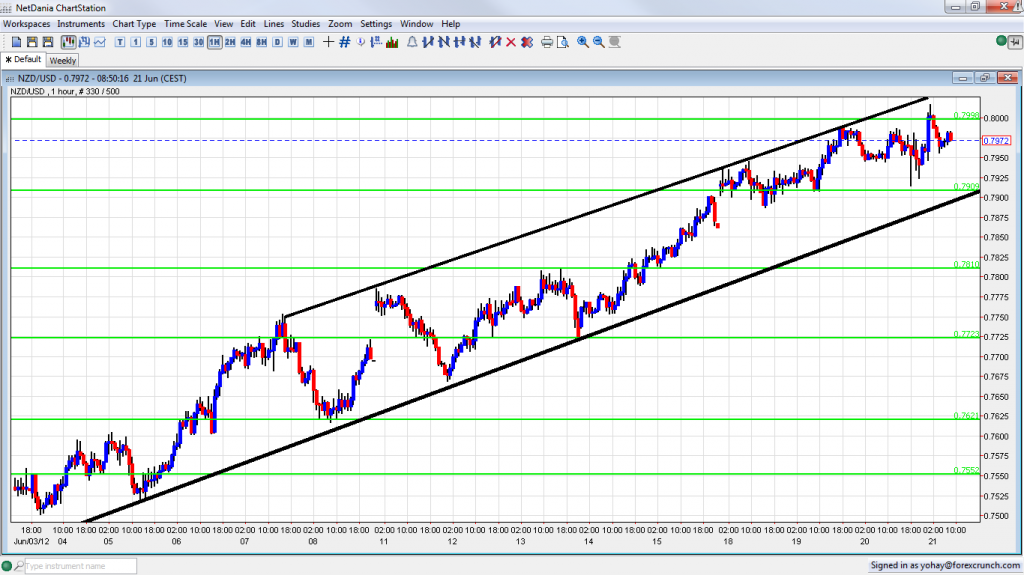Open the Lines menu
This screenshot has height=575, width=1024.
coord(274,24)
